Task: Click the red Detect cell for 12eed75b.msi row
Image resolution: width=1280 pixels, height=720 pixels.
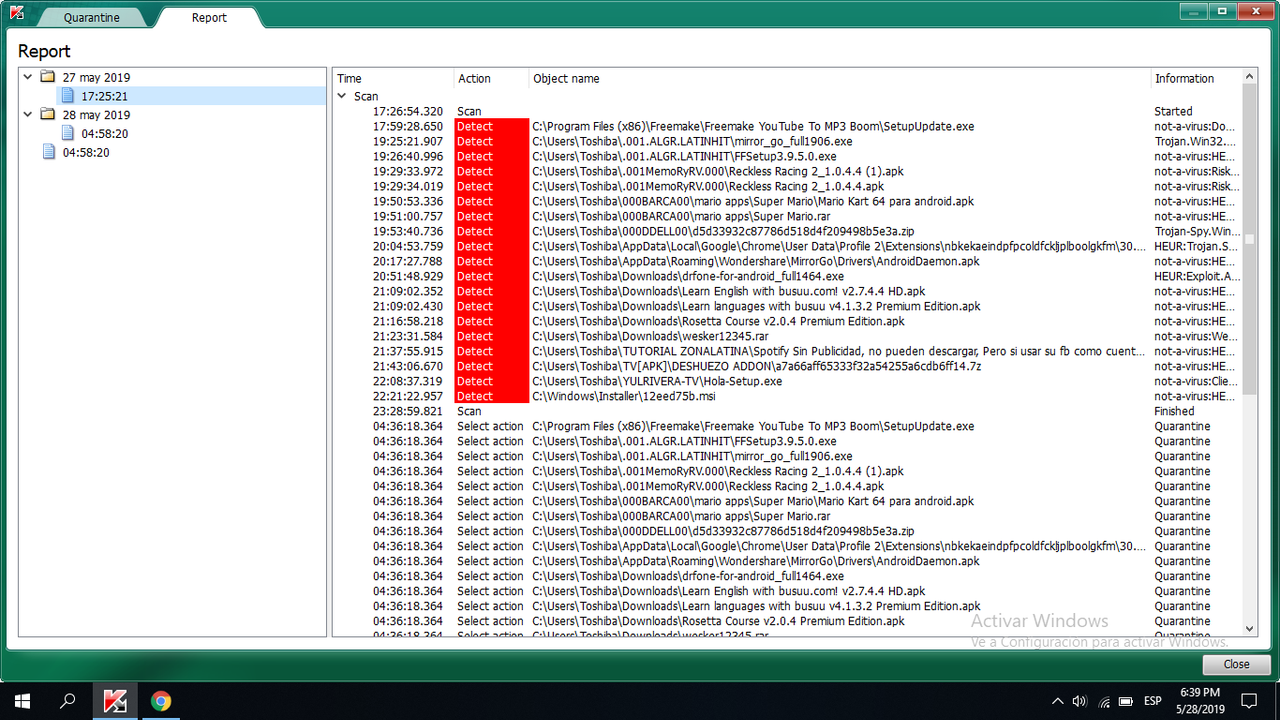Action: (x=491, y=396)
